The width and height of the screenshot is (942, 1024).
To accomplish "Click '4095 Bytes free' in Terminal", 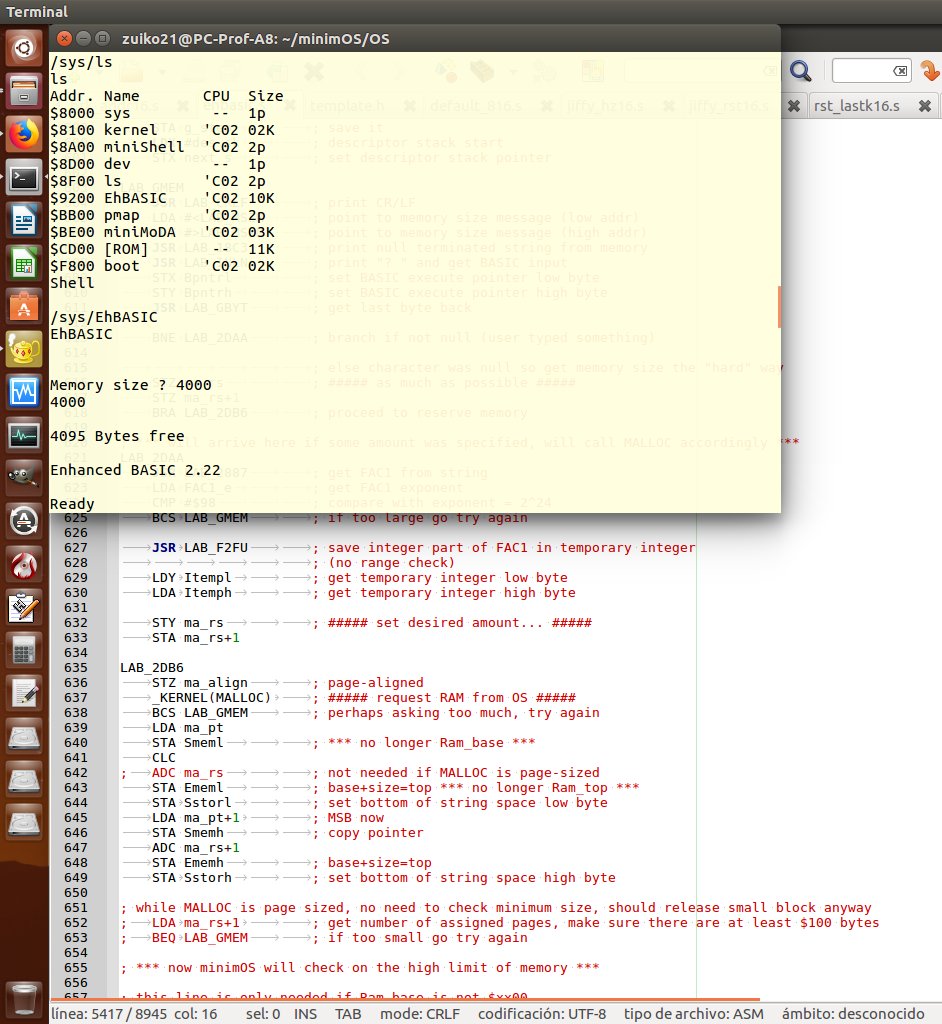I will (x=118, y=436).
